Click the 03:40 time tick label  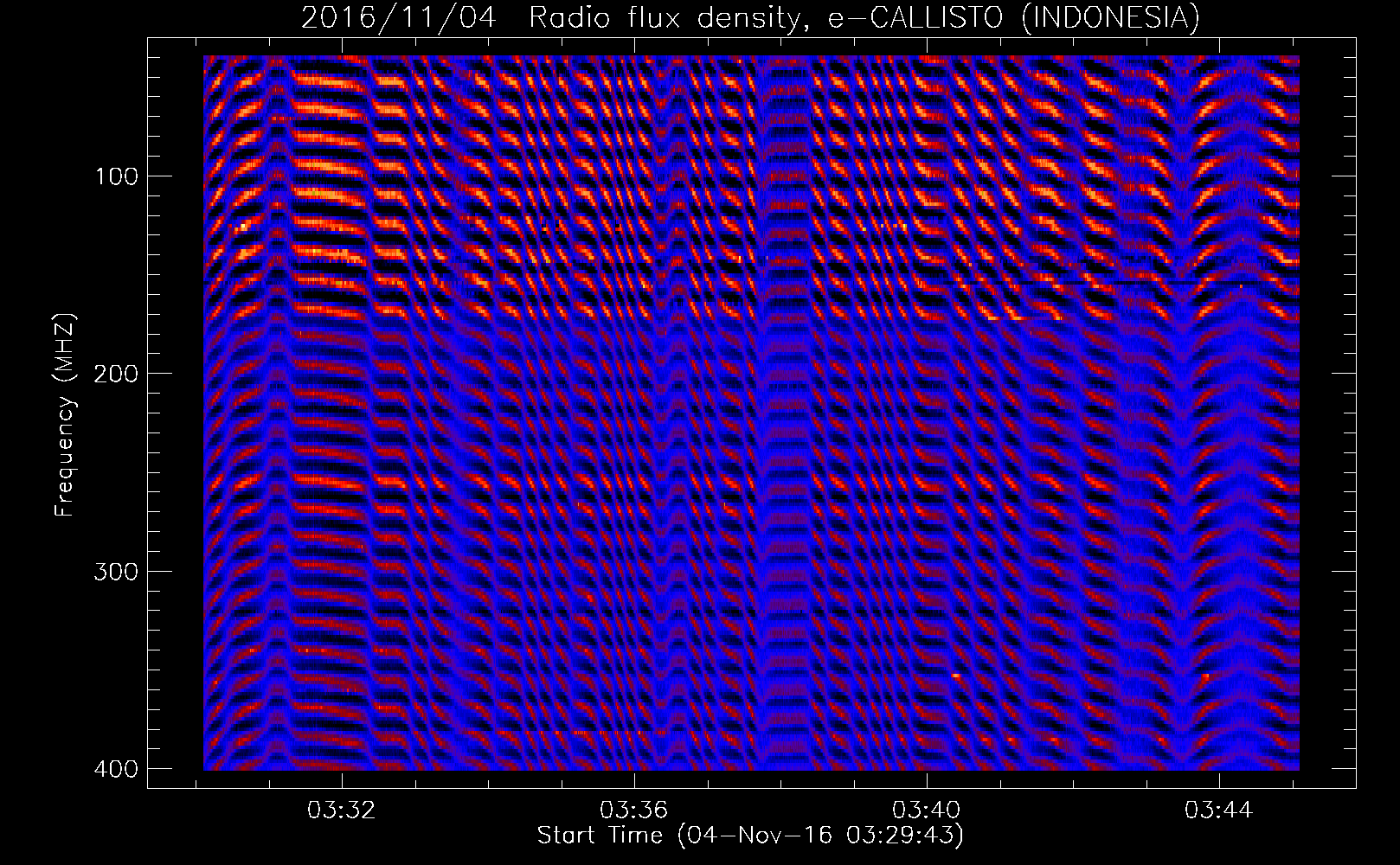927,811
